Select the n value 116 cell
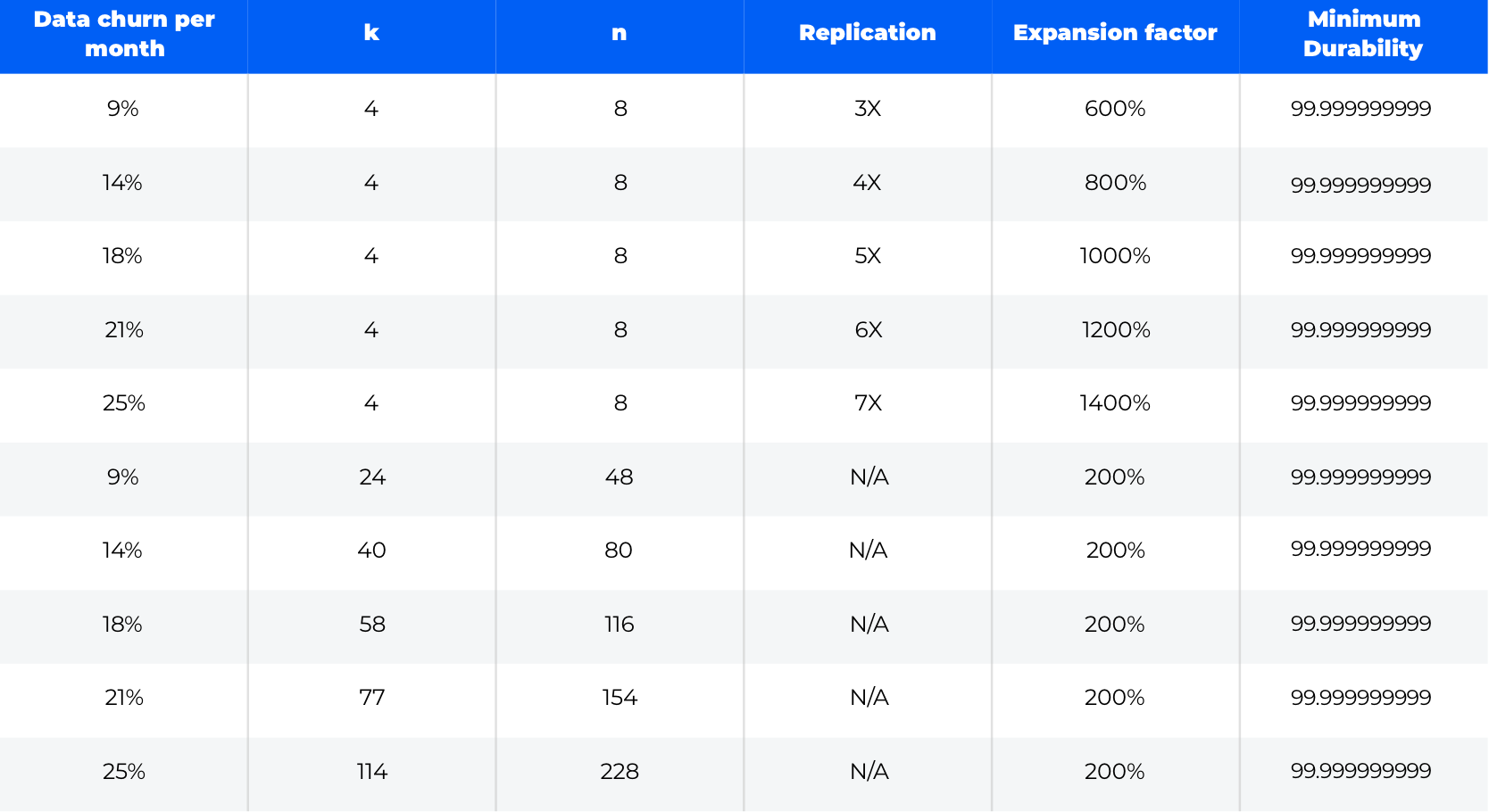The width and height of the screenshot is (1489, 812). [620, 625]
